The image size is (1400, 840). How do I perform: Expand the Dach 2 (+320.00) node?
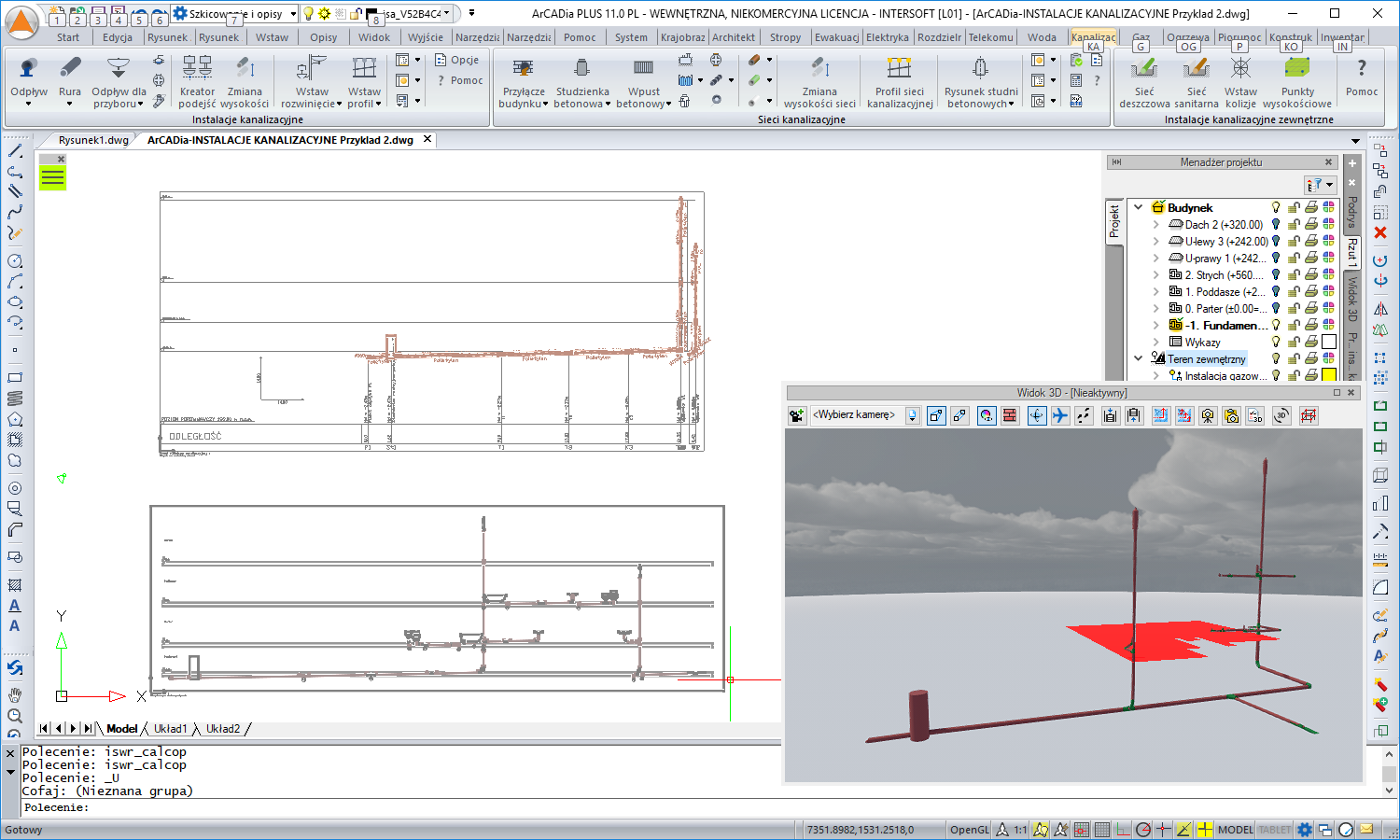(x=1155, y=224)
